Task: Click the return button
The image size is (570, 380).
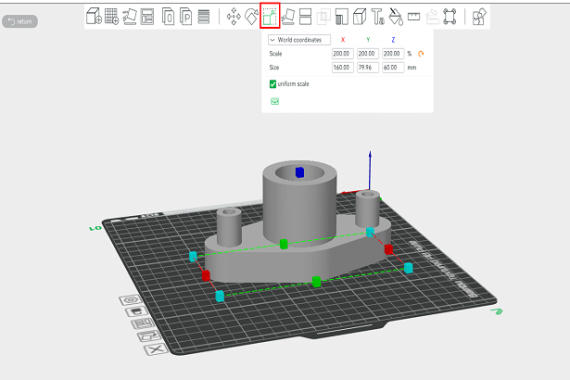Action: 20,21
